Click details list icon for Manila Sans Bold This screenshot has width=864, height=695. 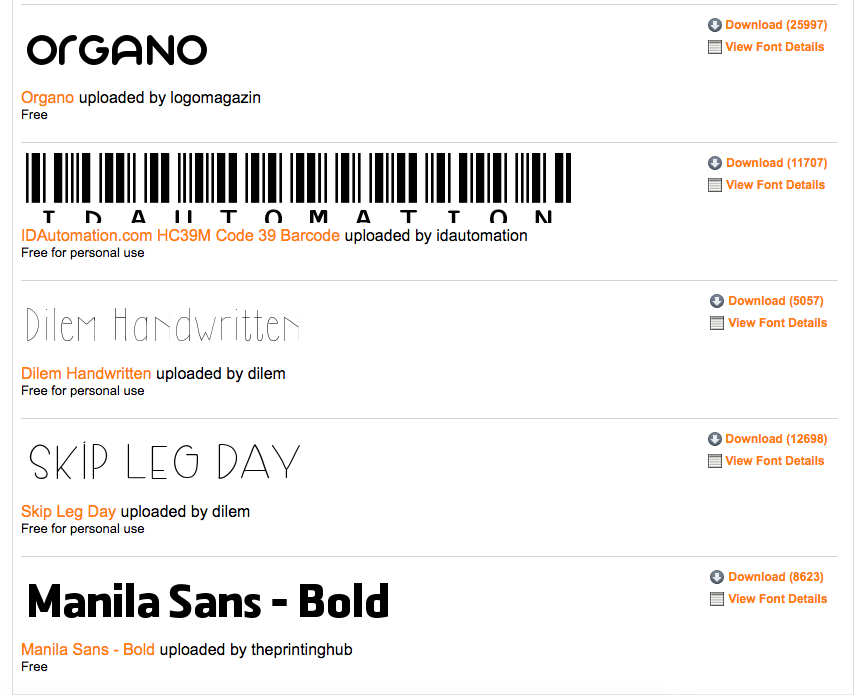[717, 599]
